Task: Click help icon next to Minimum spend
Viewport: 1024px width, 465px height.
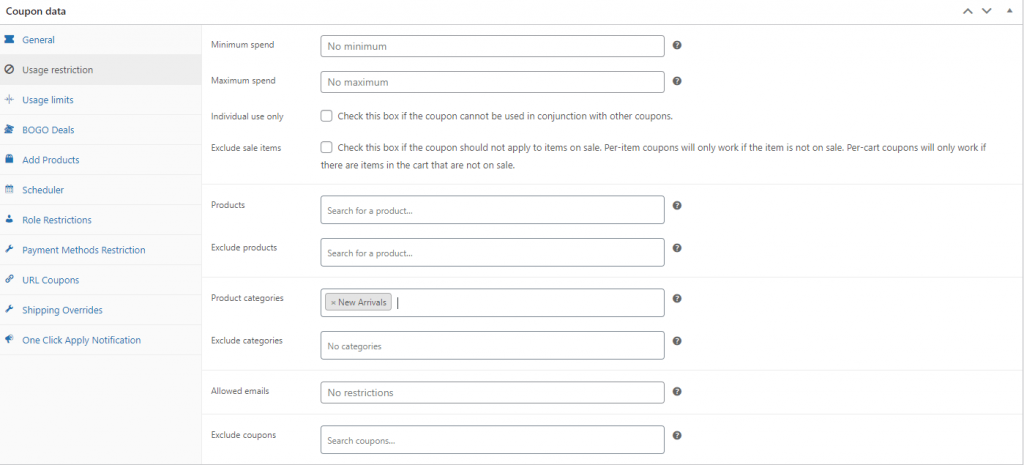Action: [677, 45]
